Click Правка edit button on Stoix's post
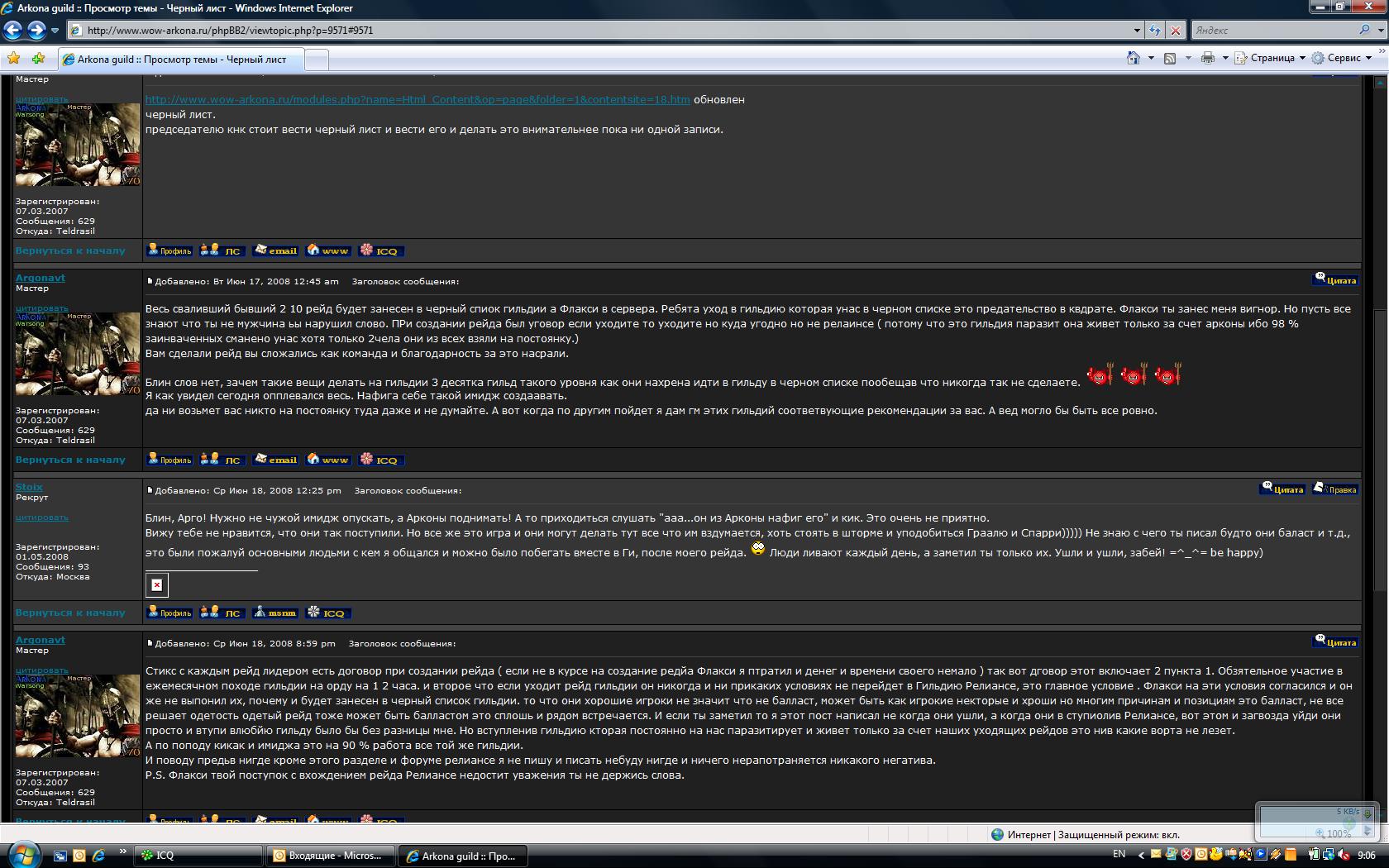Image resolution: width=1389 pixels, height=868 pixels. tap(1335, 489)
